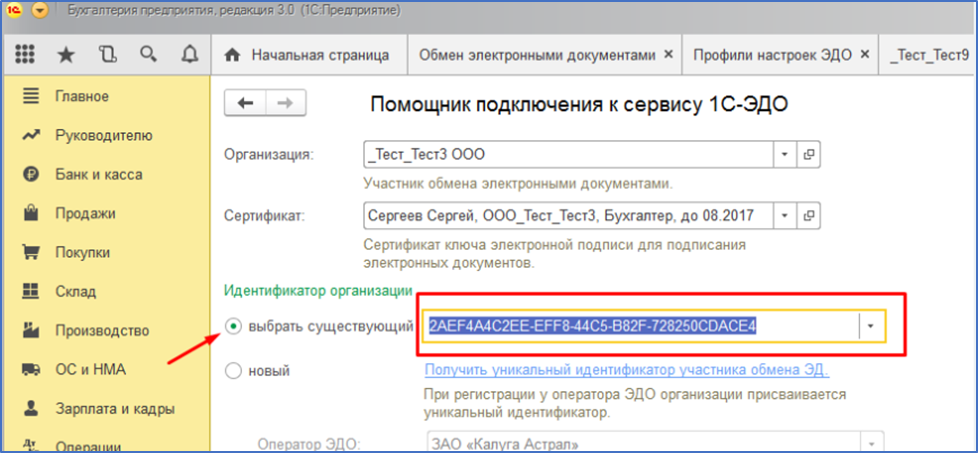Click the ОС и НМА truck icon
The width and height of the screenshot is (978, 453).
31,369
